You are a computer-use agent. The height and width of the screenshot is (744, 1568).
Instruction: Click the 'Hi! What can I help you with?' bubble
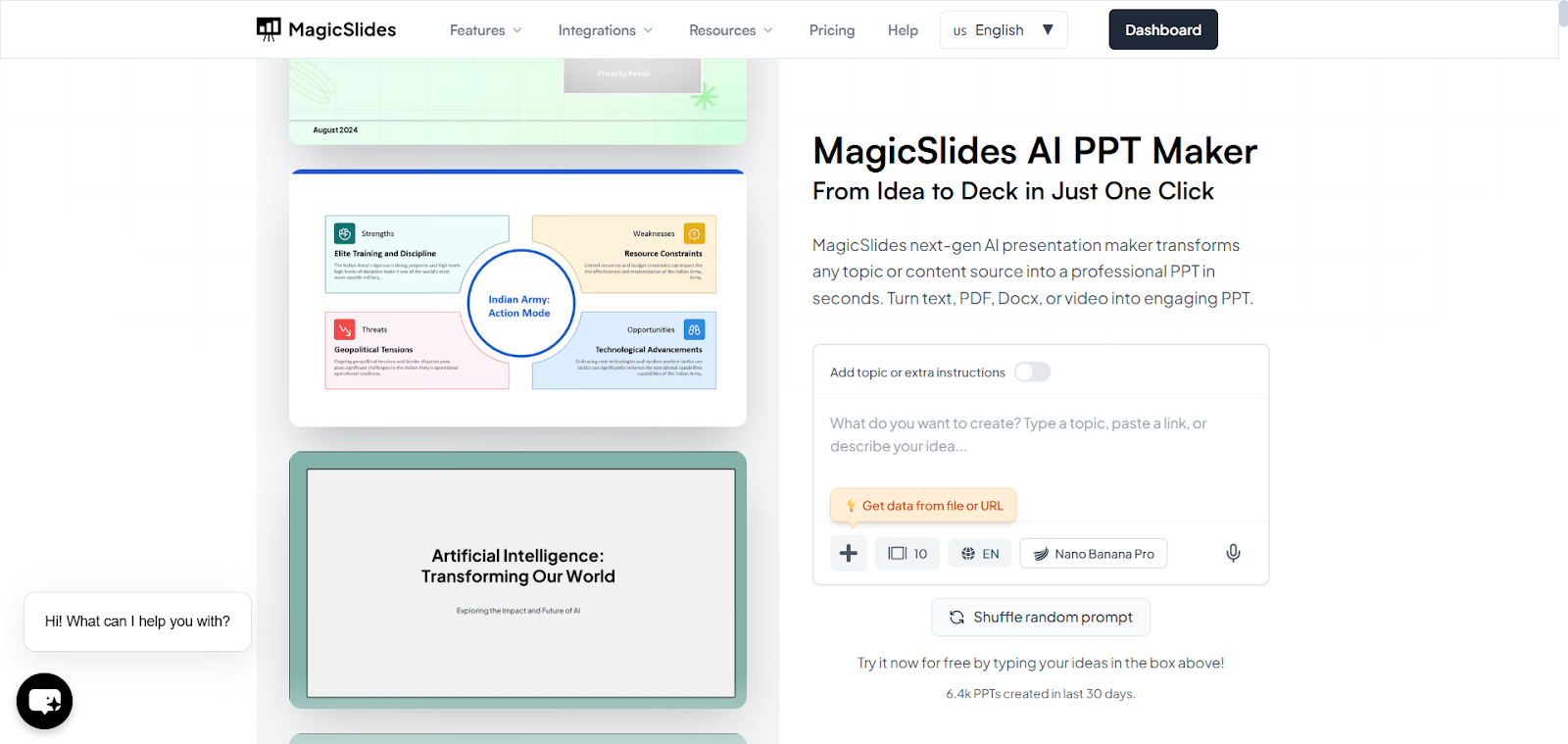coord(137,621)
